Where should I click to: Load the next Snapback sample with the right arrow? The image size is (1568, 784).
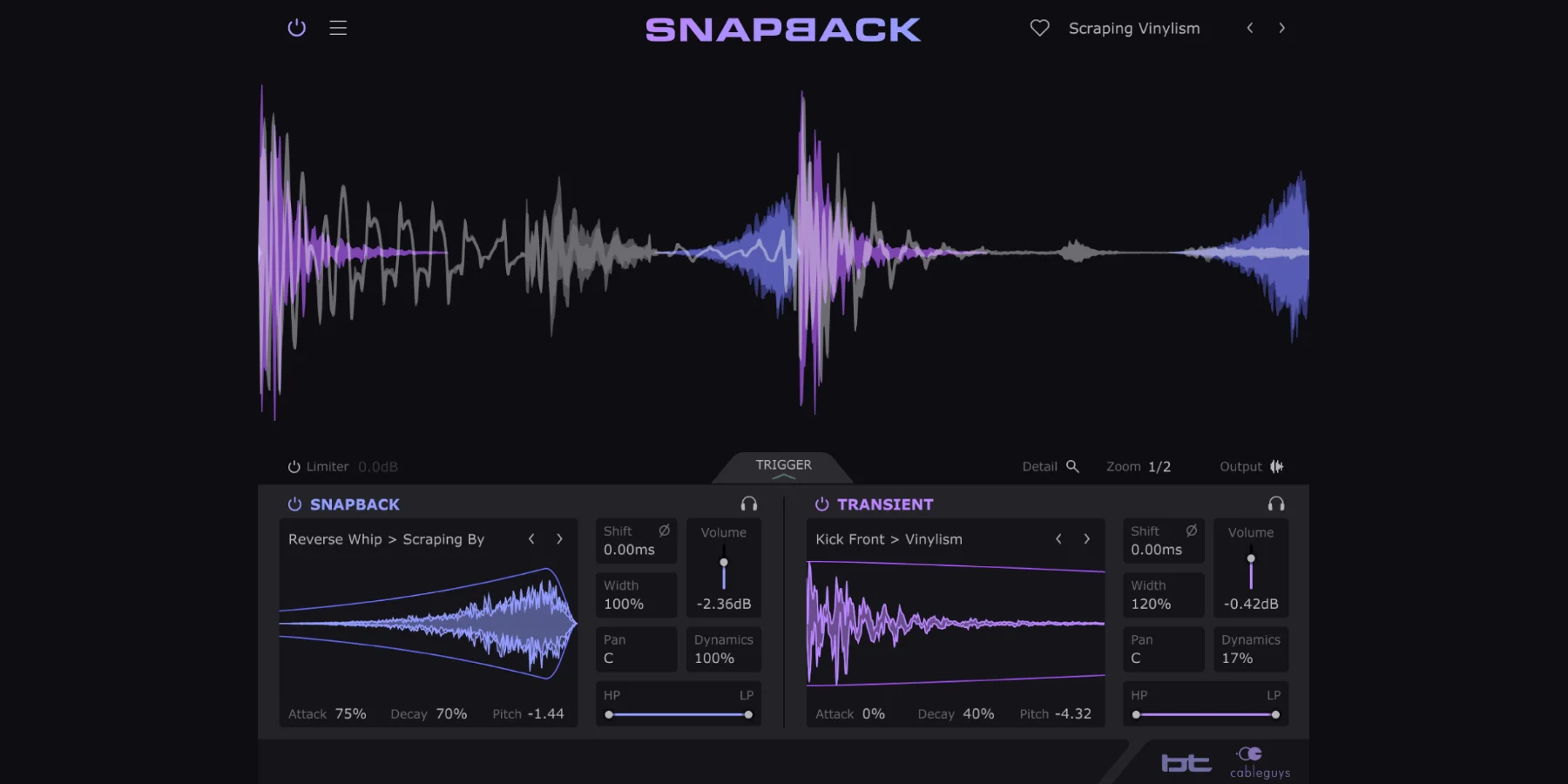559,539
